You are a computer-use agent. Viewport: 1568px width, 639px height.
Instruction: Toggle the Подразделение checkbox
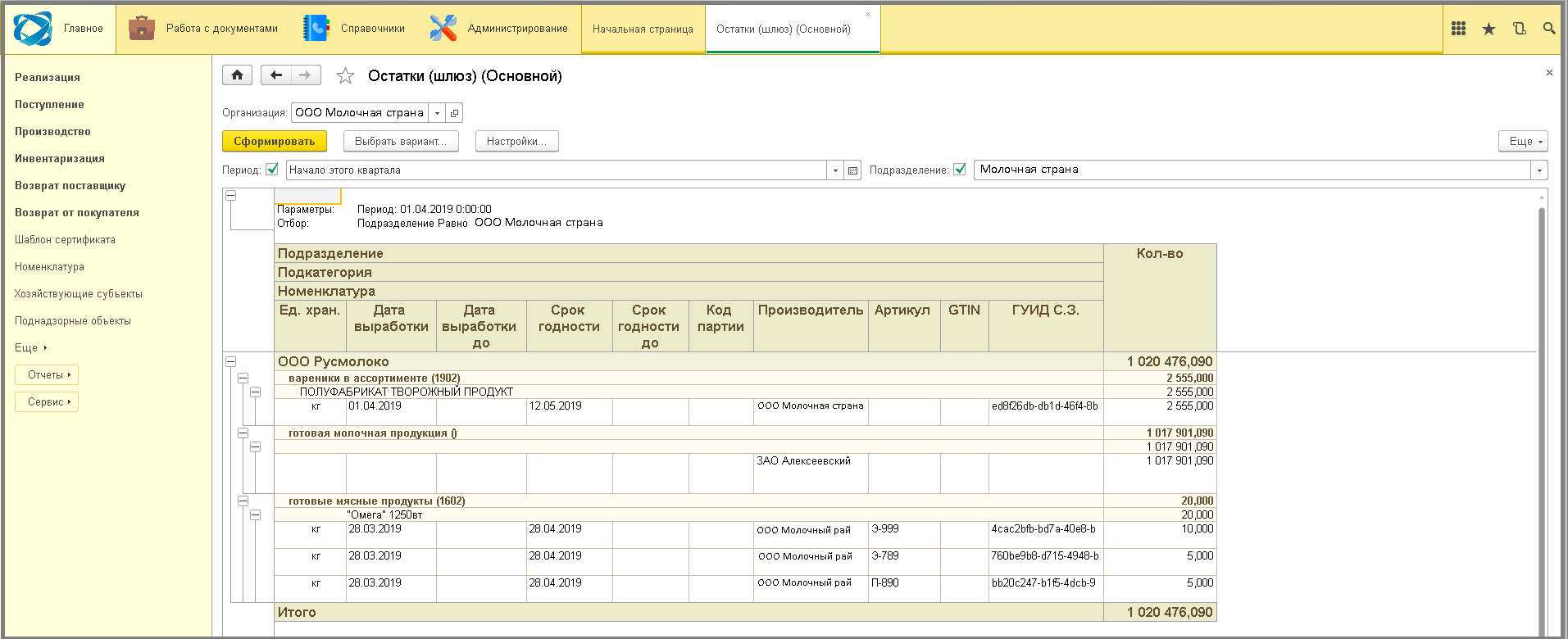click(x=960, y=170)
